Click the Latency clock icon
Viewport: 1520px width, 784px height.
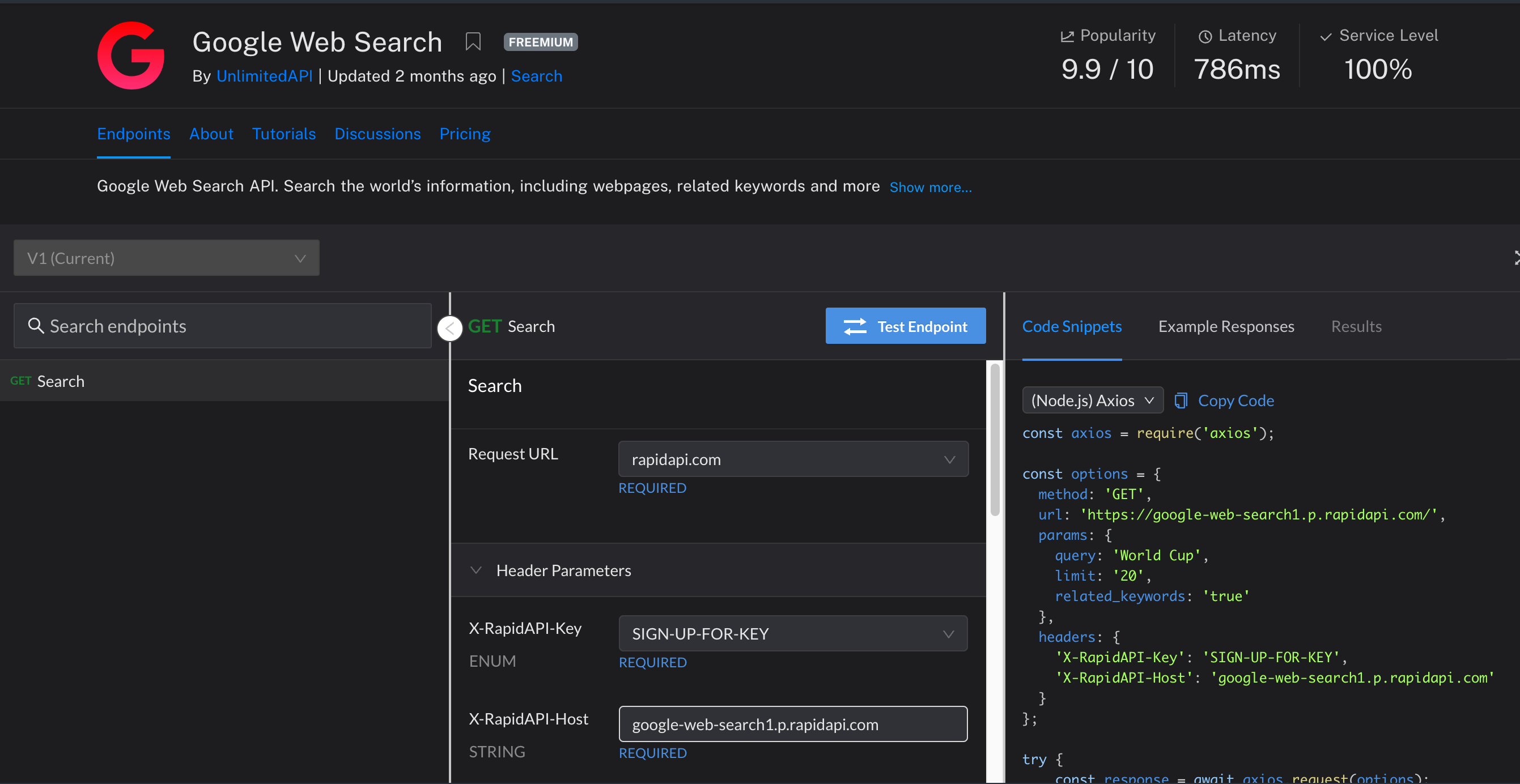point(1205,37)
